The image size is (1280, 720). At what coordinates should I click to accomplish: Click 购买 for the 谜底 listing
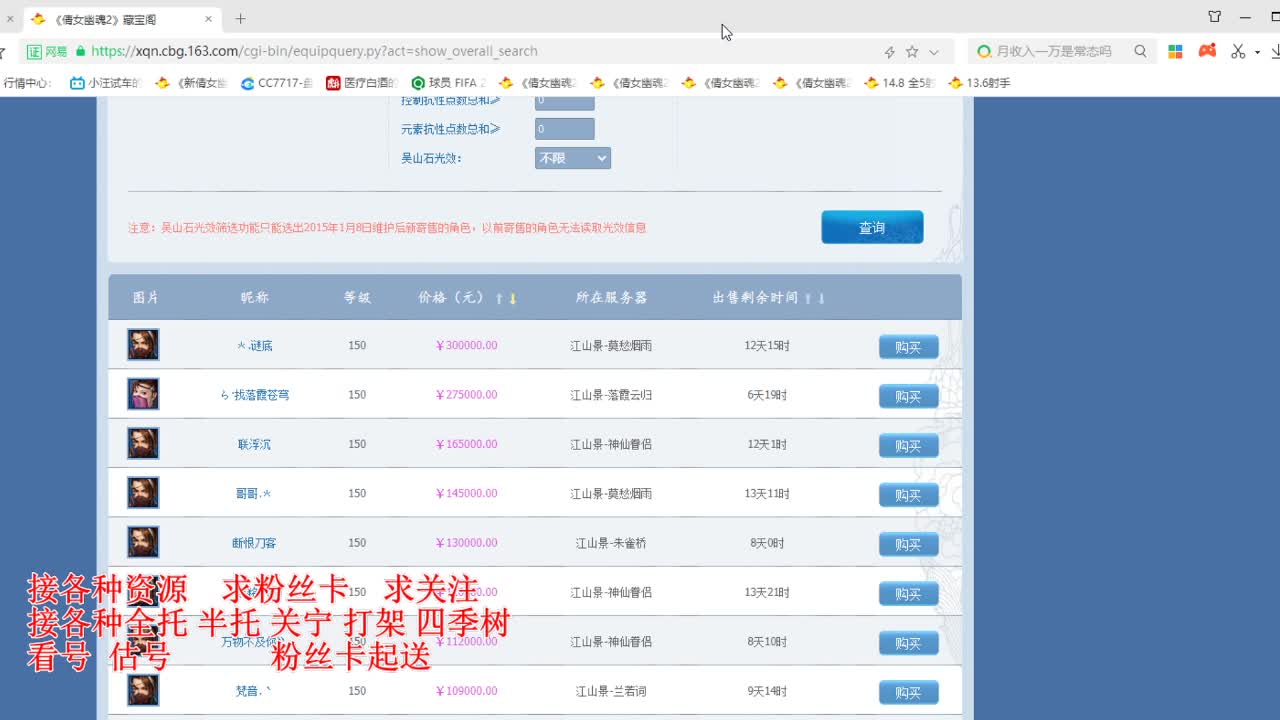tap(907, 345)
